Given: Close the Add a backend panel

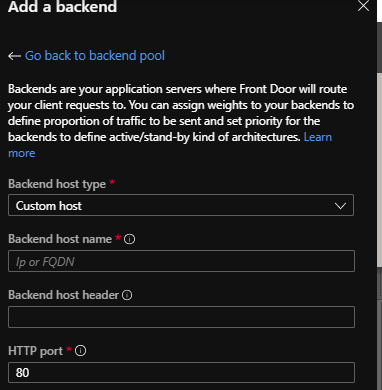Looking at the screenshot, I should [363, 6].
